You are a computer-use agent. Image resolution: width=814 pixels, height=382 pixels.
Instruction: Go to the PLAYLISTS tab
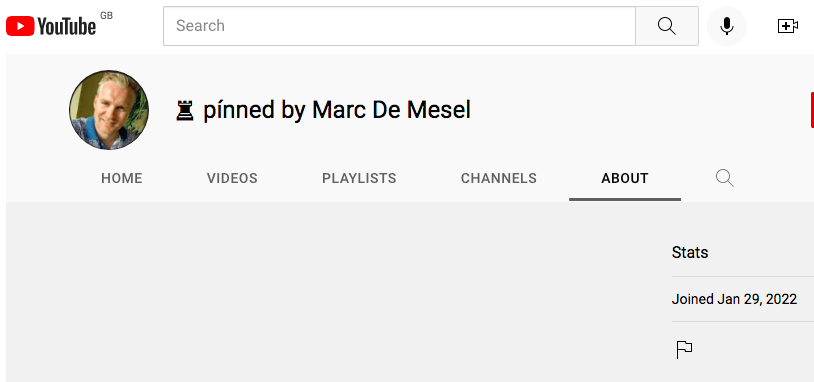[359, 179]
